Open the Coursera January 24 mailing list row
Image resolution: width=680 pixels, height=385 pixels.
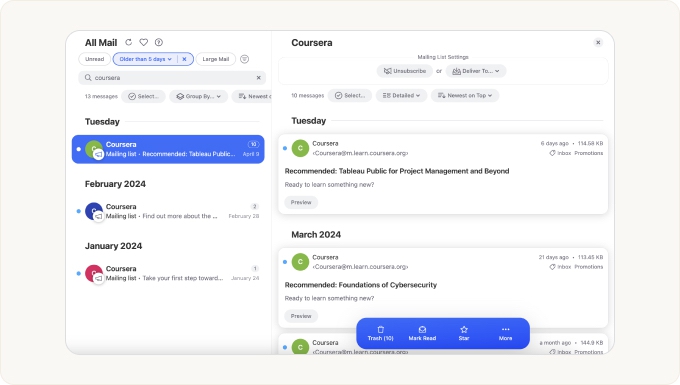(168, 273)
